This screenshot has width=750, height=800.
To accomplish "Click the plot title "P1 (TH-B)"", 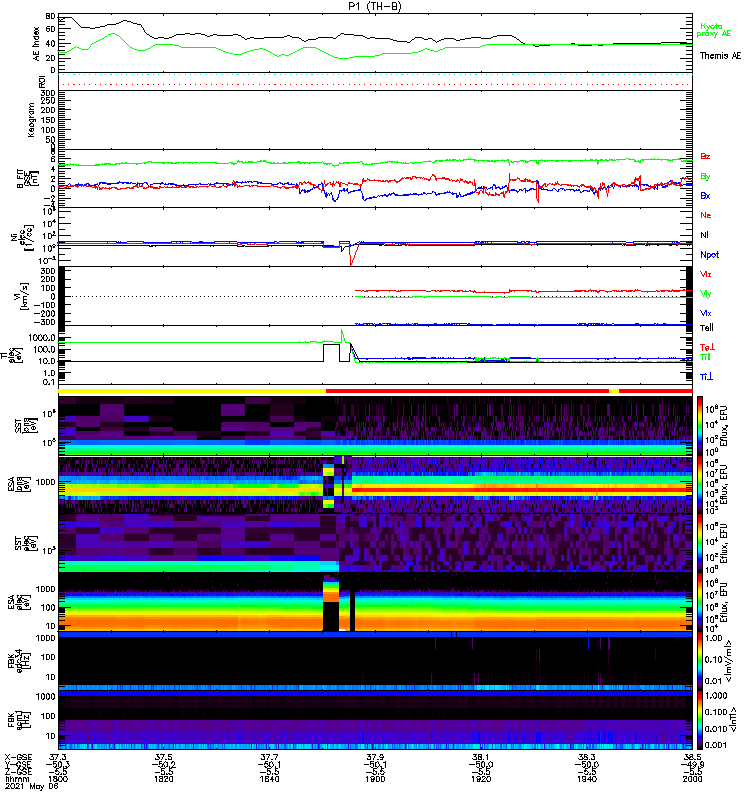I will (374, 6).
